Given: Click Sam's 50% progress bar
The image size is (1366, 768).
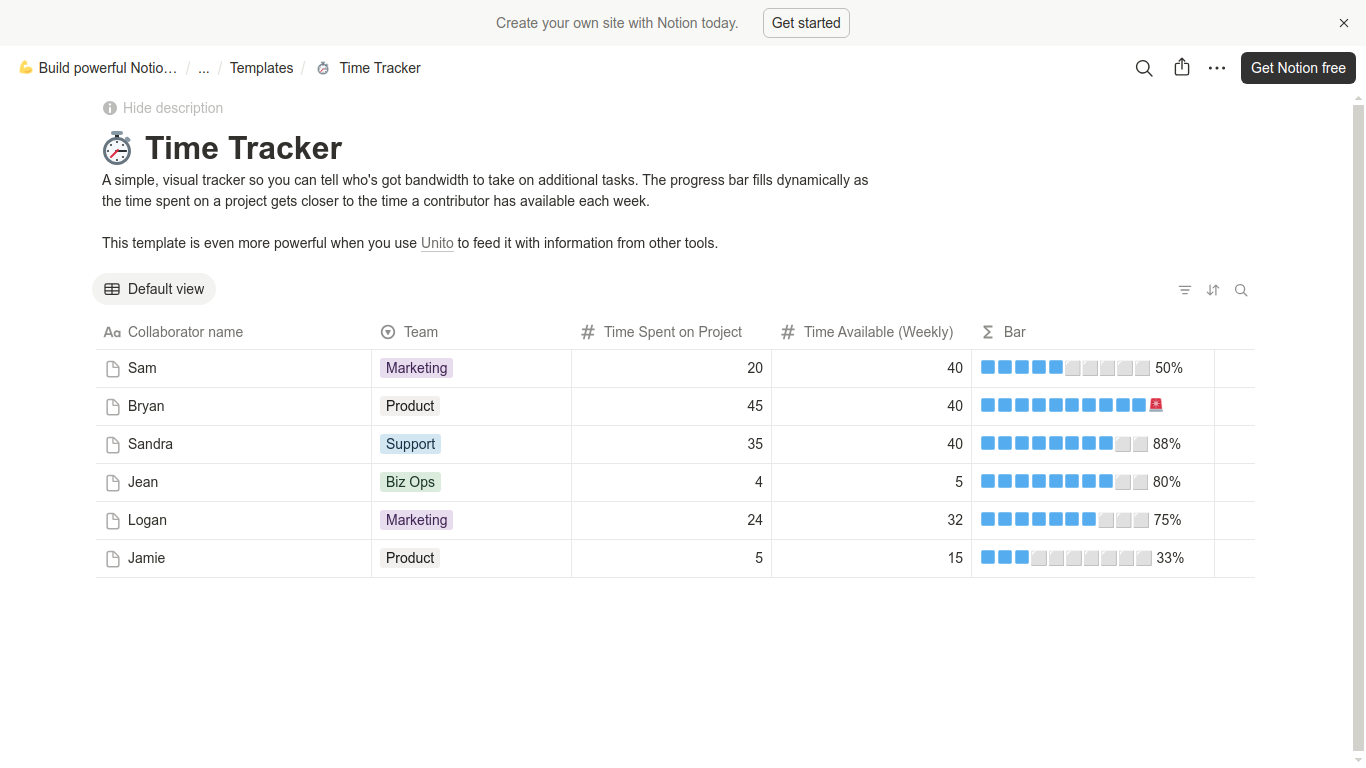Looking at the screenshot, I should pos(1082,368).
